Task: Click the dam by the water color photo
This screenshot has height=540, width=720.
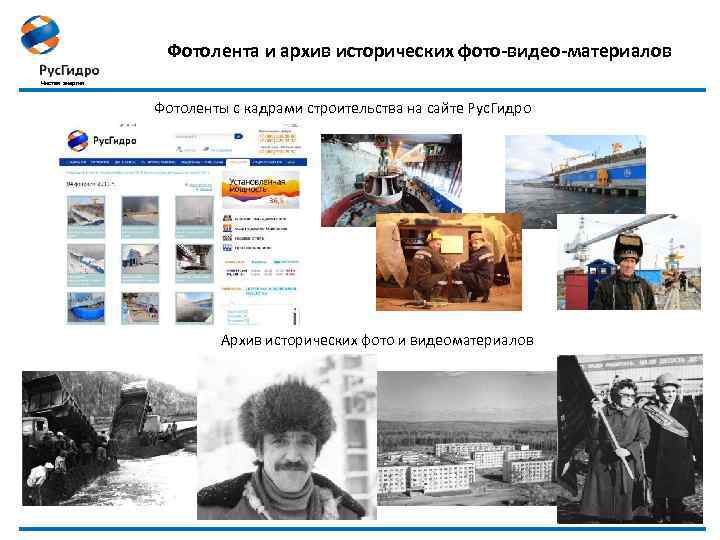Action: tap(575, 174)
